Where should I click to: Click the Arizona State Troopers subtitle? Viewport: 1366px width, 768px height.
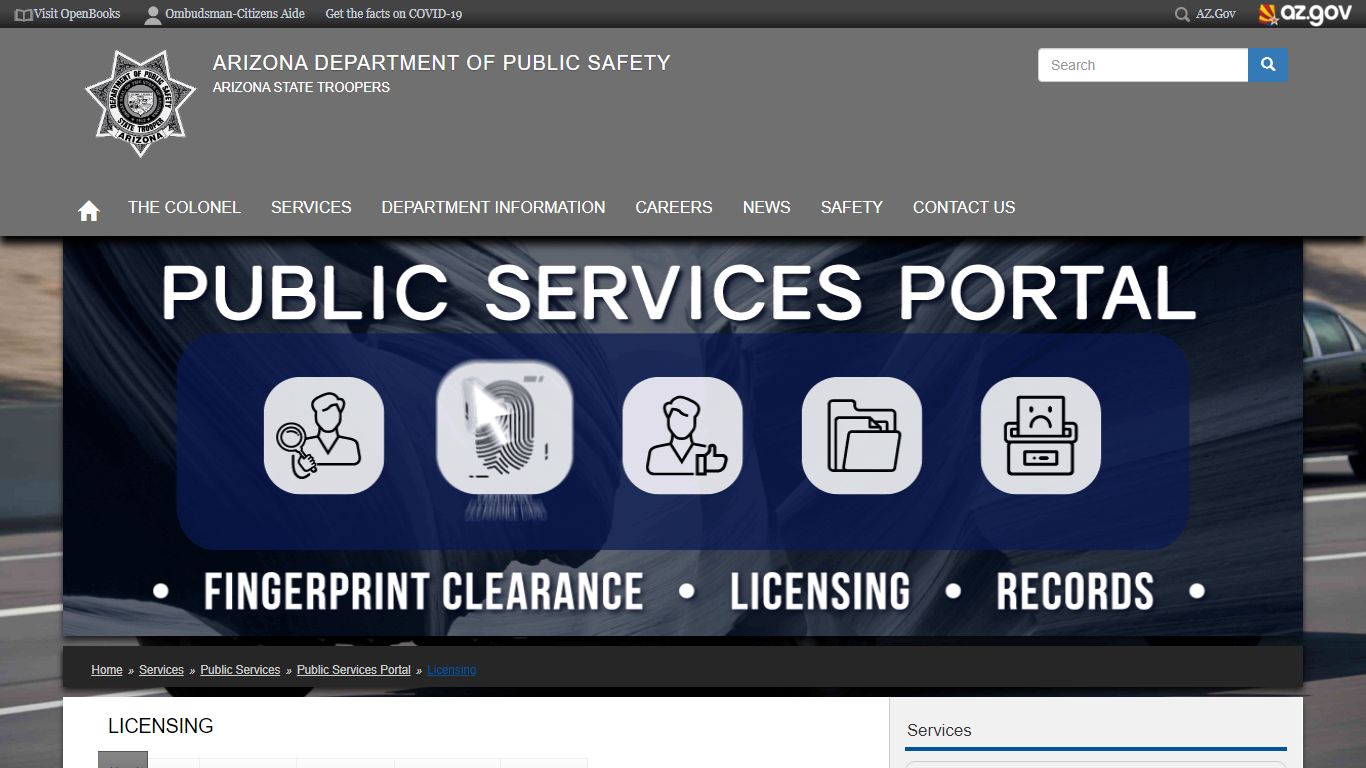tap(301, 88)
